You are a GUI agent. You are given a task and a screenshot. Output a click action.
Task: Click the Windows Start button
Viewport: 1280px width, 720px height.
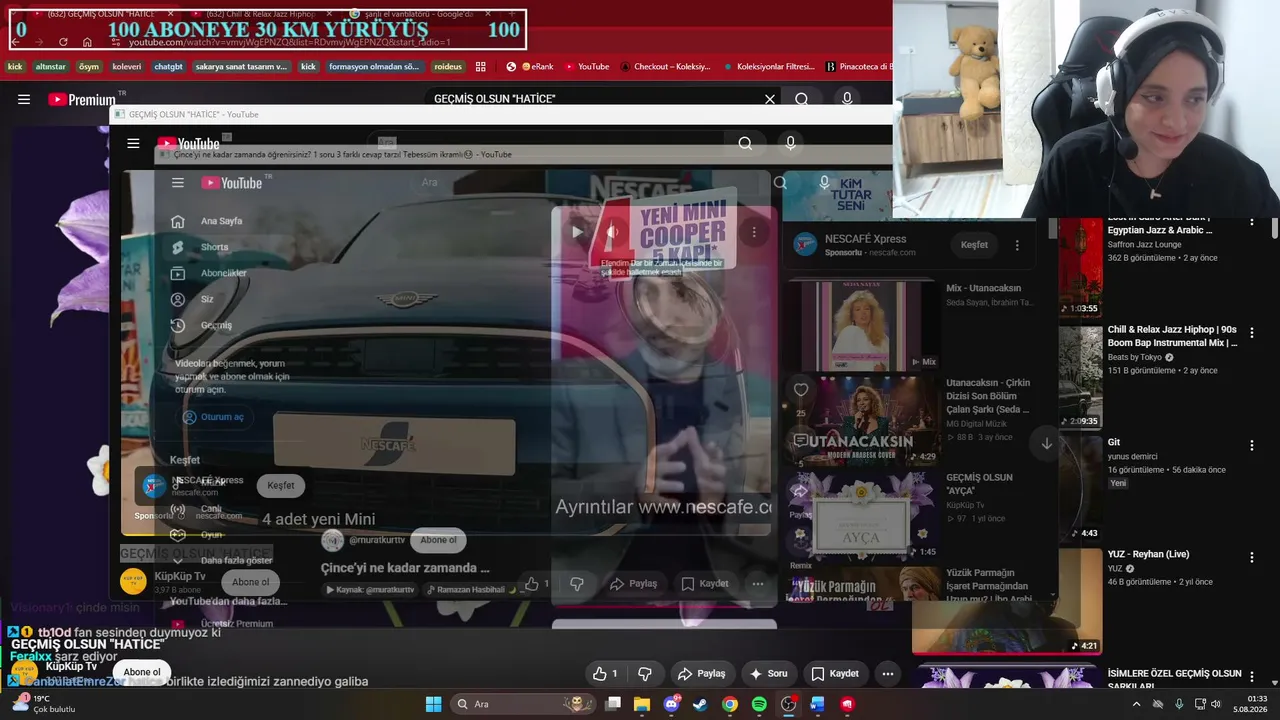pos(433,704)
